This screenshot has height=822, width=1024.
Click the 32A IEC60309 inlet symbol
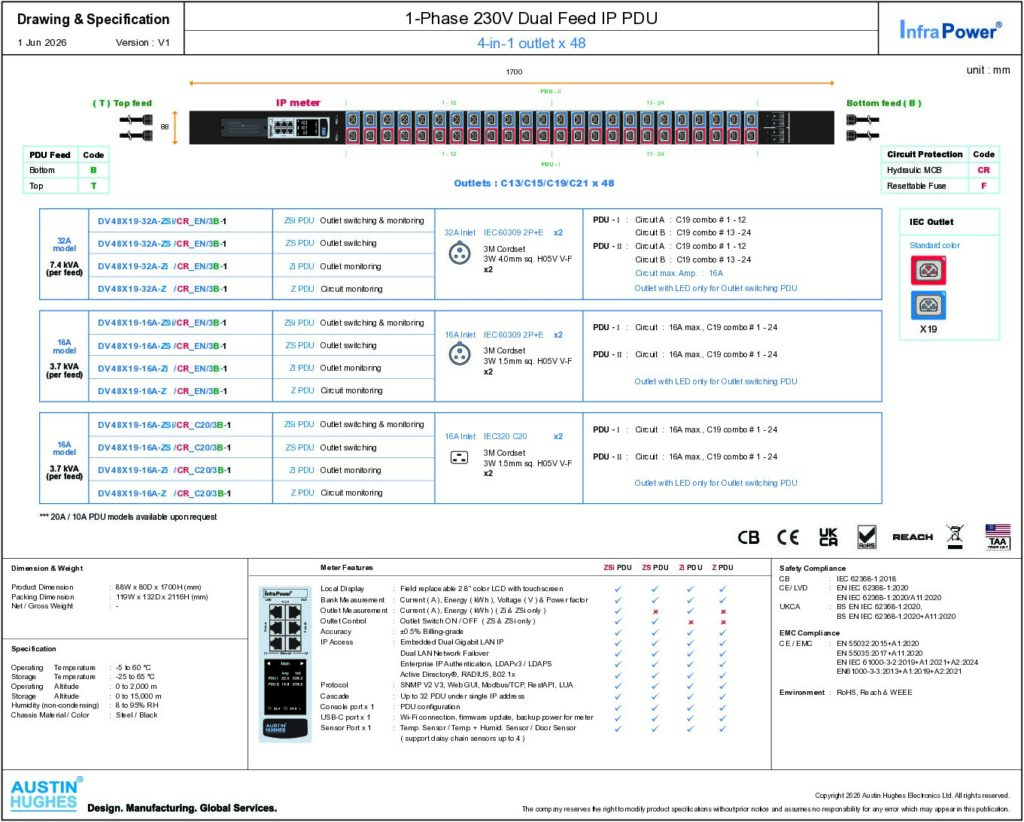pos(460,253)
